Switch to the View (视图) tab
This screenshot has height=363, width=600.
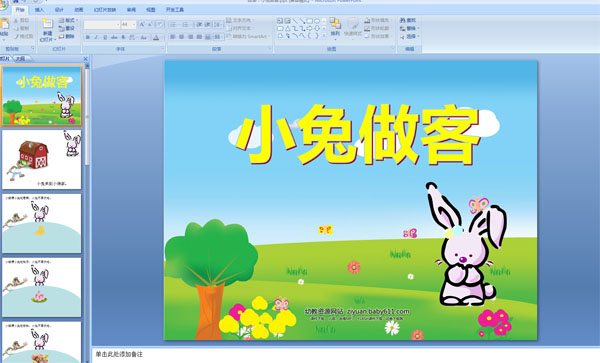click(151, 10)
